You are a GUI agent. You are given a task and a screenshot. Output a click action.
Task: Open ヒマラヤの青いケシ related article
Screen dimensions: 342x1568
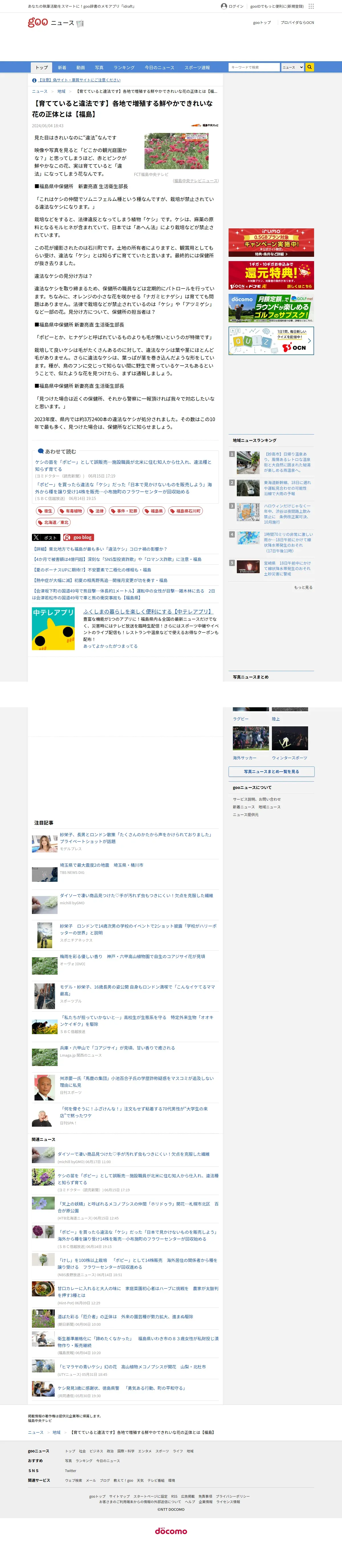[131, 1366]
